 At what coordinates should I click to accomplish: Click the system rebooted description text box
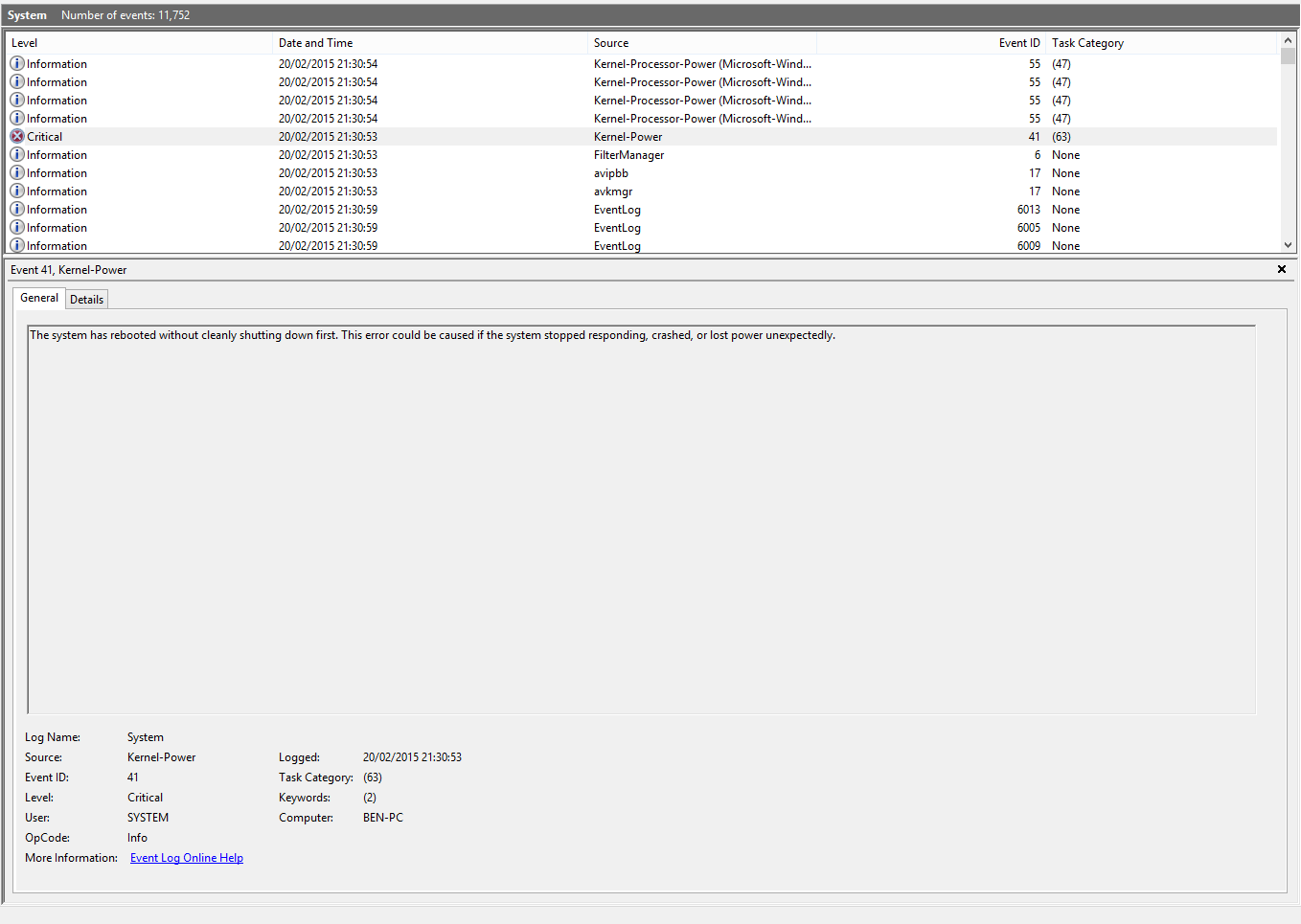tap(641, 520)
